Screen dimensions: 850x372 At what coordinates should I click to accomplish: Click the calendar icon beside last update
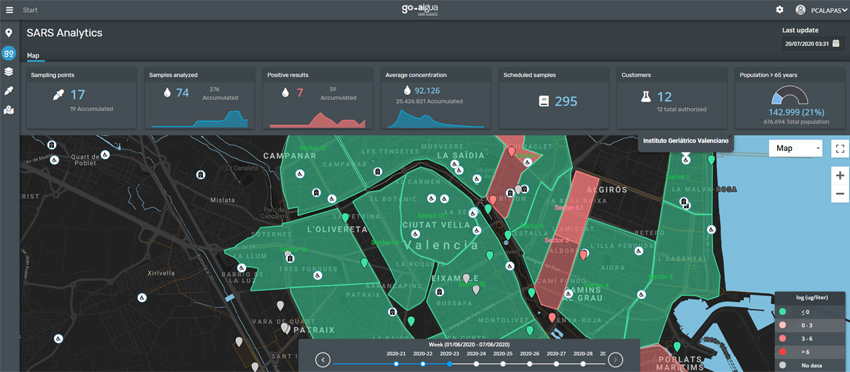pyautogui.click(x=836, y=43)
